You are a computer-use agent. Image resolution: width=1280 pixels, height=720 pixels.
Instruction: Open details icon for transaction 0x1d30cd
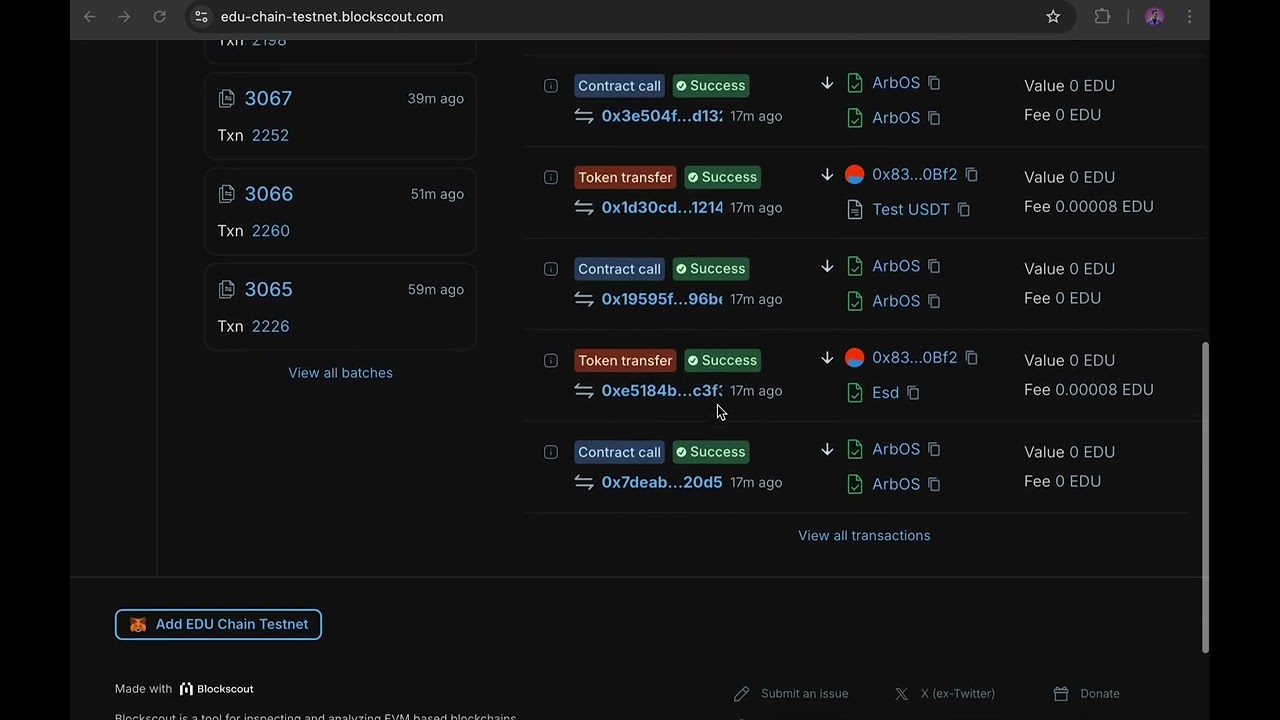coord(551,177)
